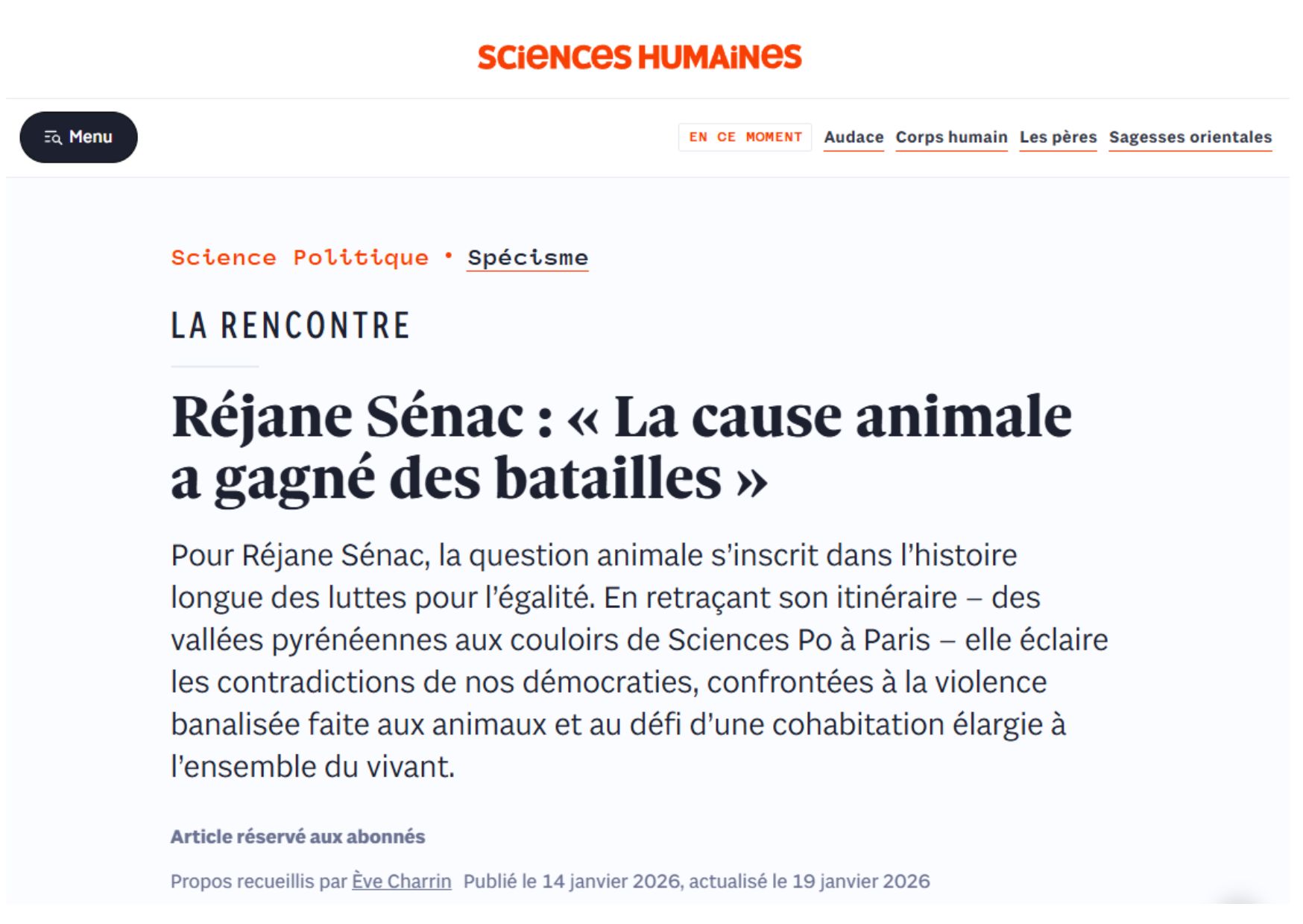Click the Publié le 14 janvier 2026 date

tap(572, 882)
